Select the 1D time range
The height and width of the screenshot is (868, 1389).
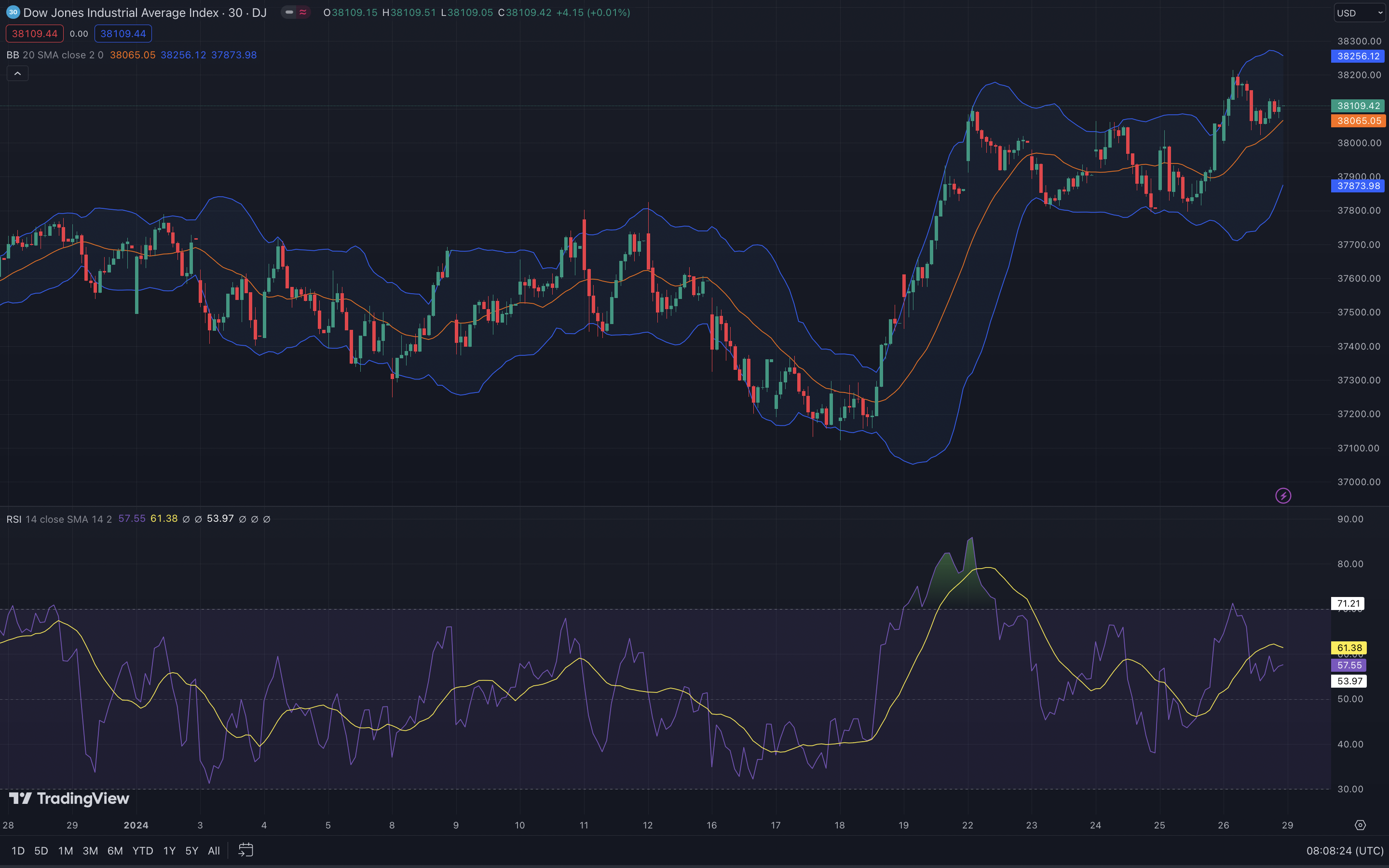pyautogui.click(x=18, y=851)
